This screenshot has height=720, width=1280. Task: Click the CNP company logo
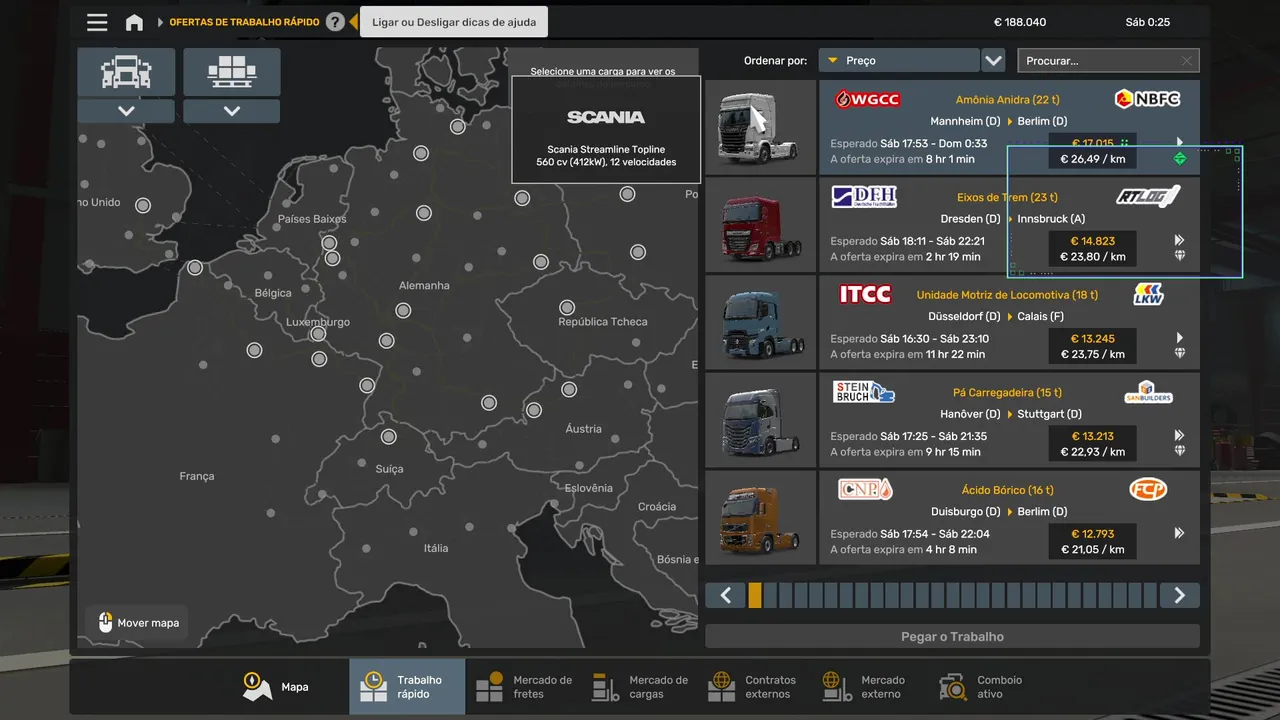[865, 489]
